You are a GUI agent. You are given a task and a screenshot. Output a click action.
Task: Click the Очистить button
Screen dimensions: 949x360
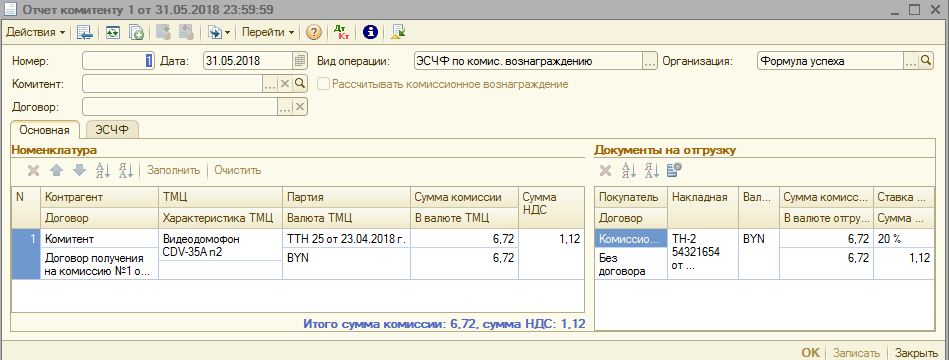pos(237,171)
